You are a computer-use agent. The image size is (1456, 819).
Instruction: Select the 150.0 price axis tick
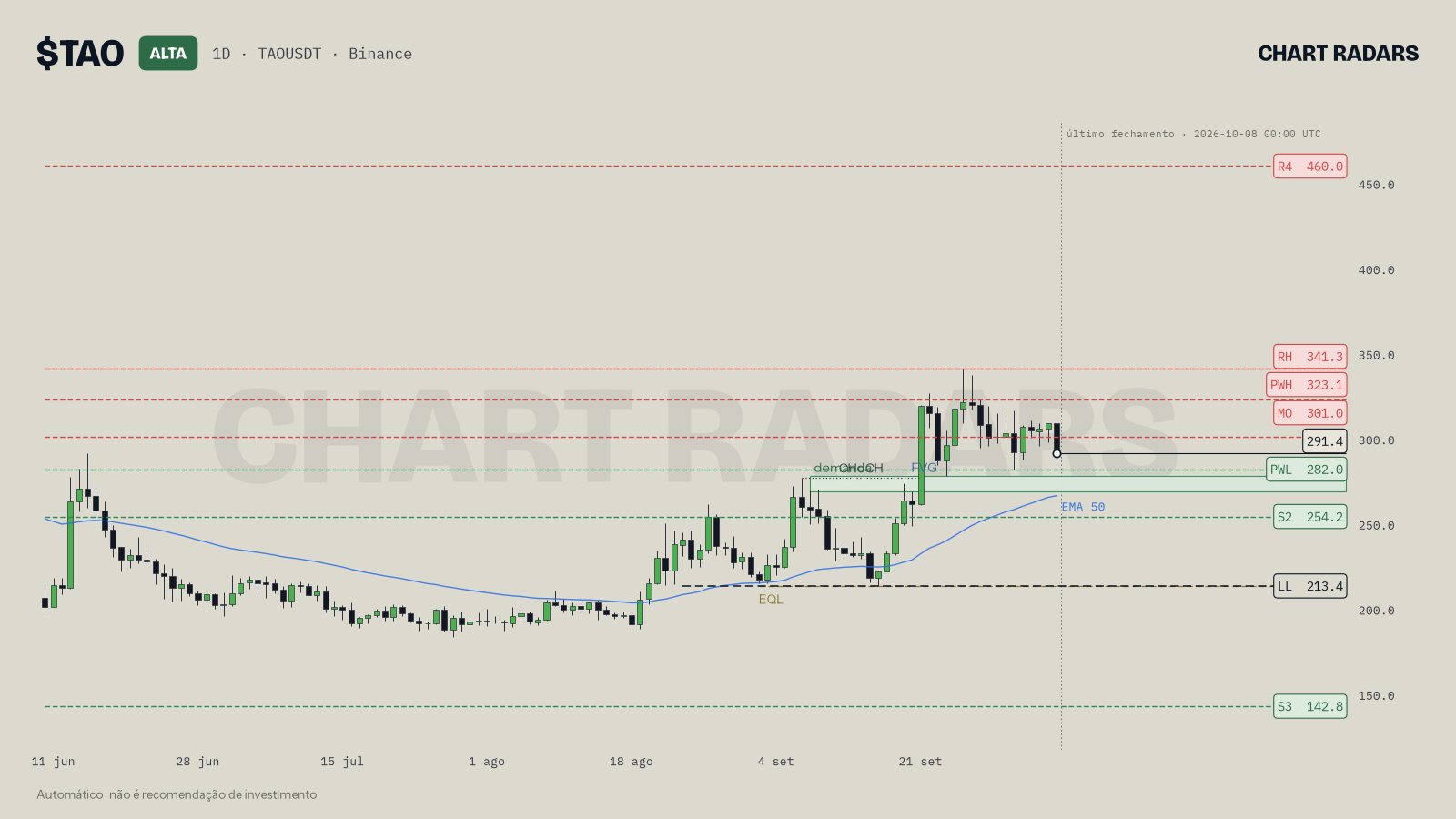tap(1376, 696)
